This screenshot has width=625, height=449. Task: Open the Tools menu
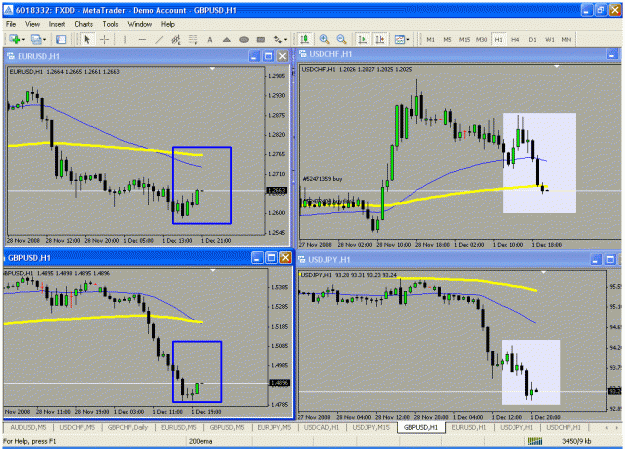pyautogui.click(x=110, y=24)
